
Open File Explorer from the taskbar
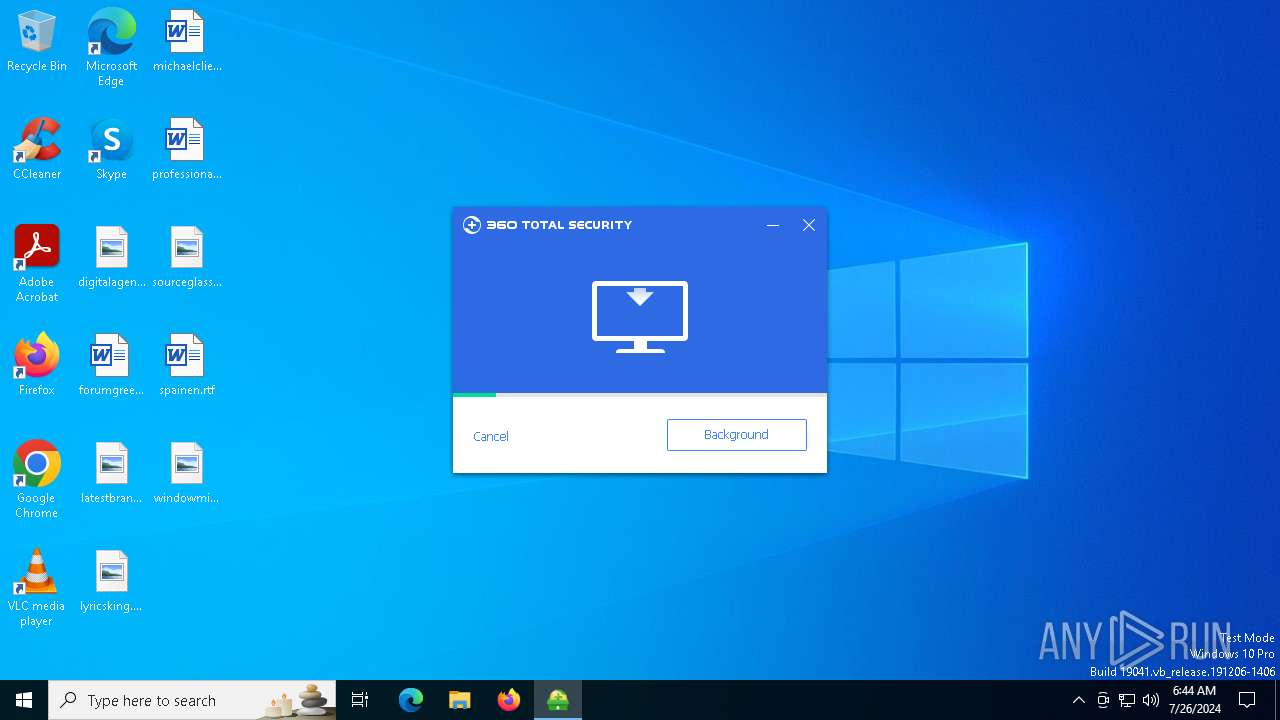[460, 700]
